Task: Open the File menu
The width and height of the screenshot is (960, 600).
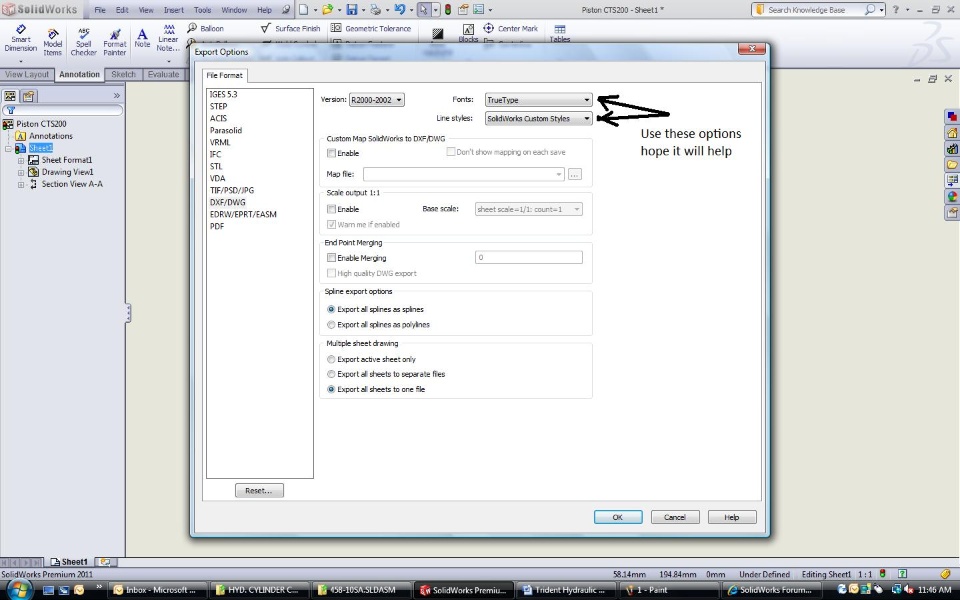Action: 100,10
